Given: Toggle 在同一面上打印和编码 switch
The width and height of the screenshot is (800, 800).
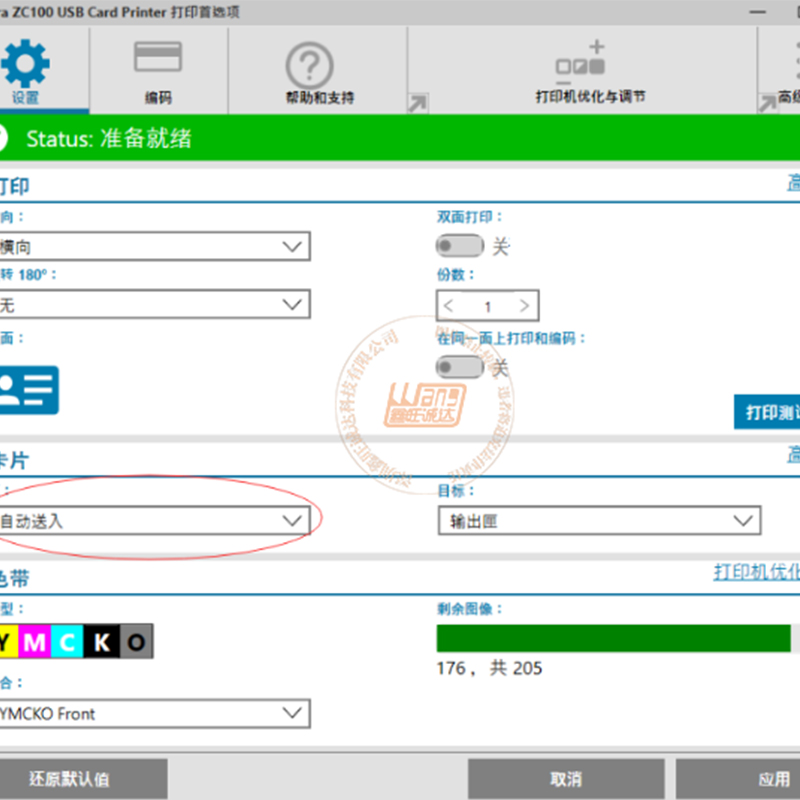Looking at the screenshot, I should coord(459,367).
